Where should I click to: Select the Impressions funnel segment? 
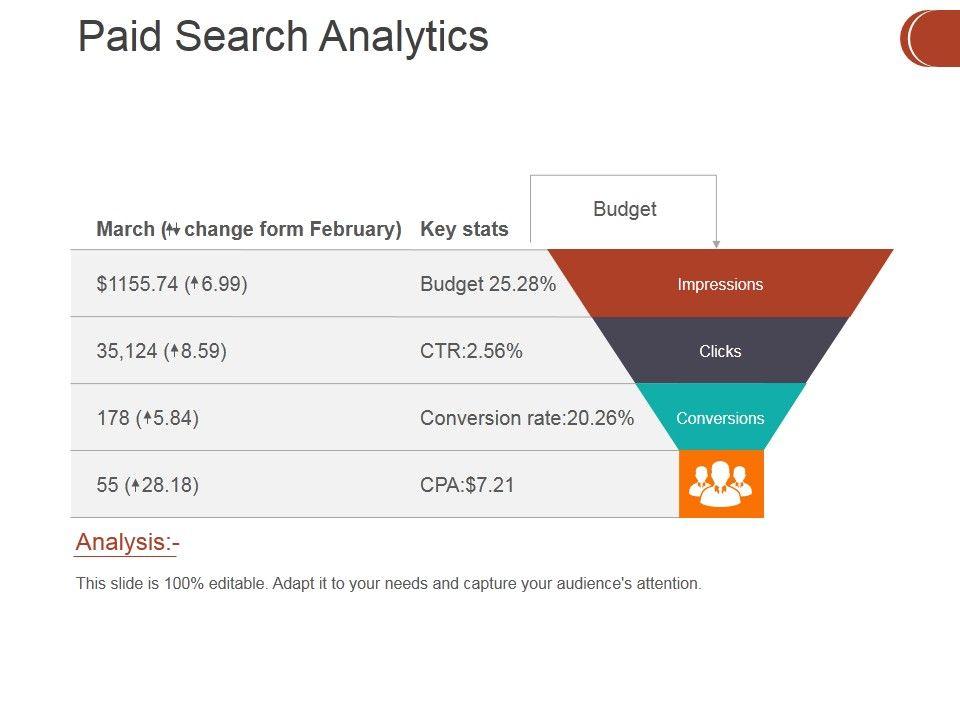click(x=720, y=284)
